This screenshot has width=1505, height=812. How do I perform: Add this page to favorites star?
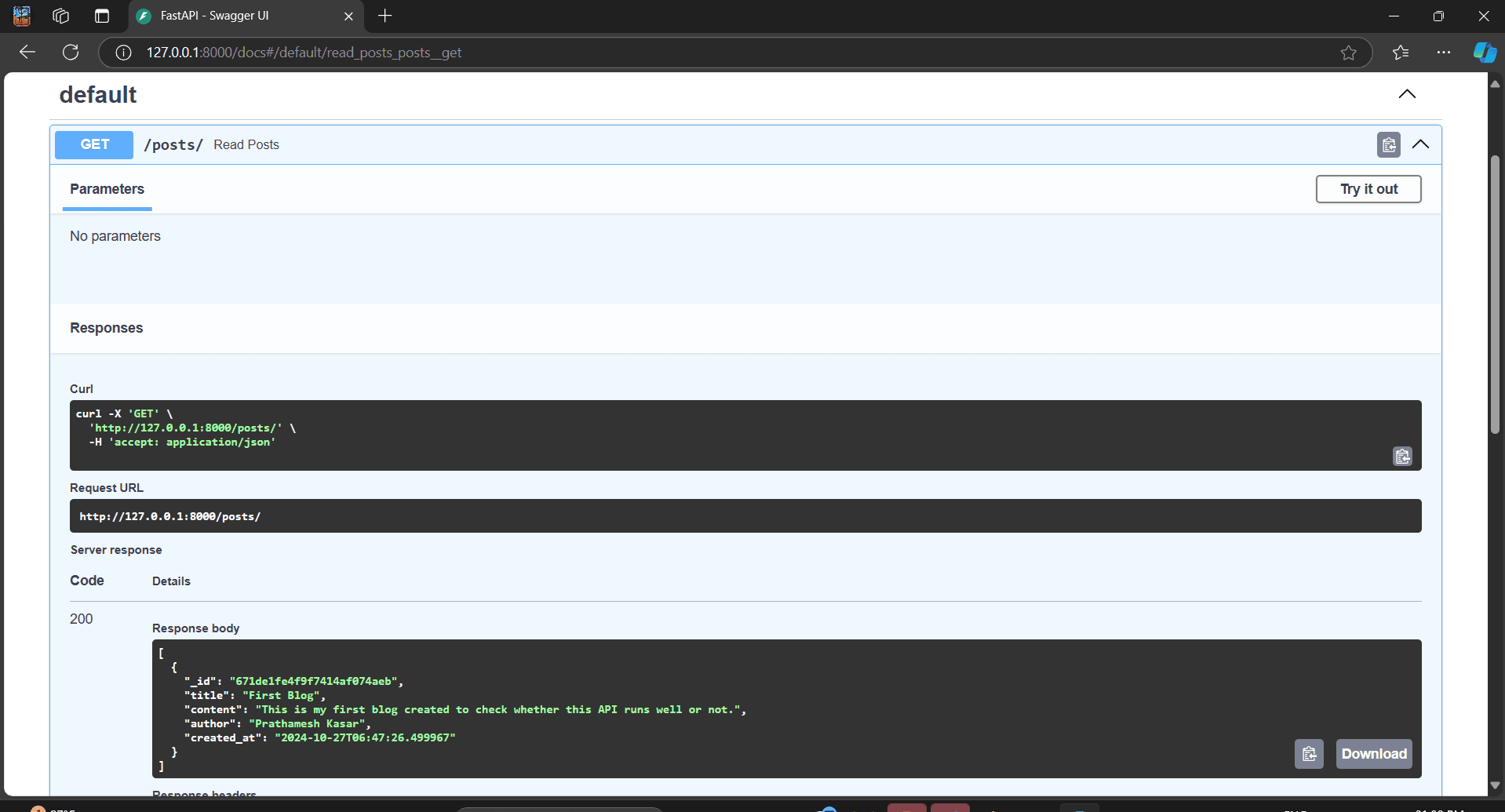(1348, 53)
